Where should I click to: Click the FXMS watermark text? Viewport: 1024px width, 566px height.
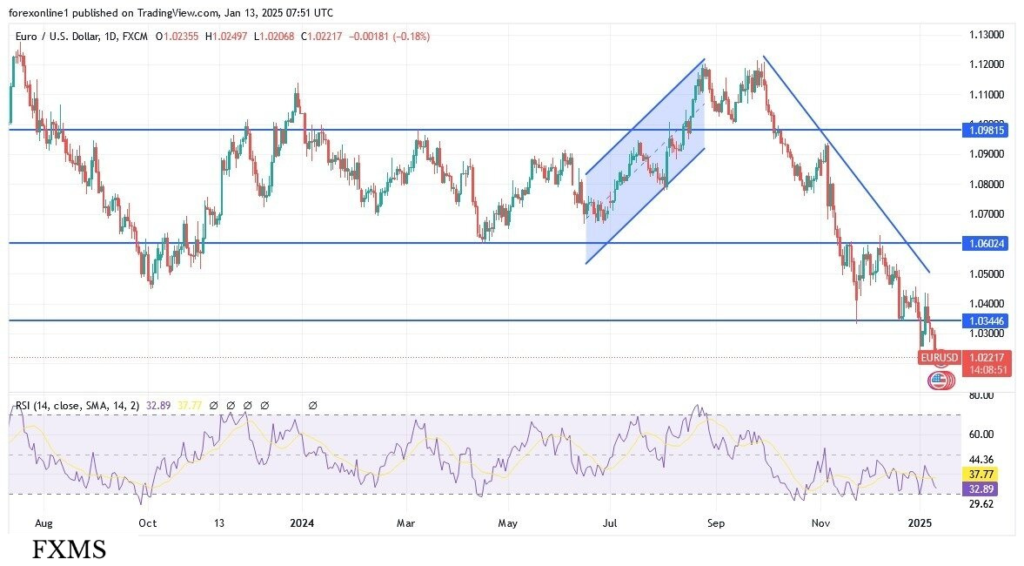(x=69, y=549)
